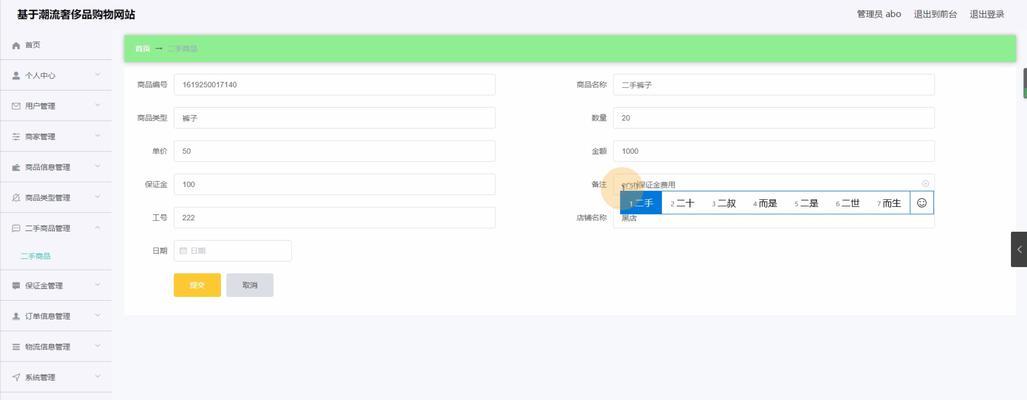The height and width of the screenshot is (400, 1027).
Task: Click 退出登录 link in header
Action: coord(987,14)
